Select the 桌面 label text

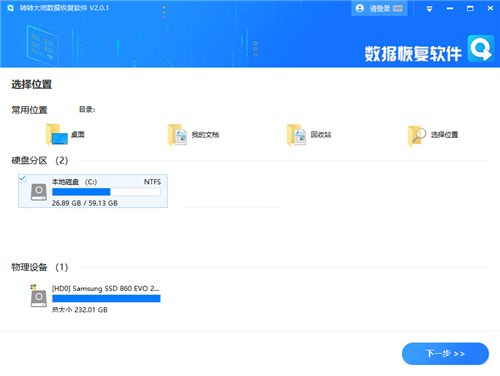78,135
